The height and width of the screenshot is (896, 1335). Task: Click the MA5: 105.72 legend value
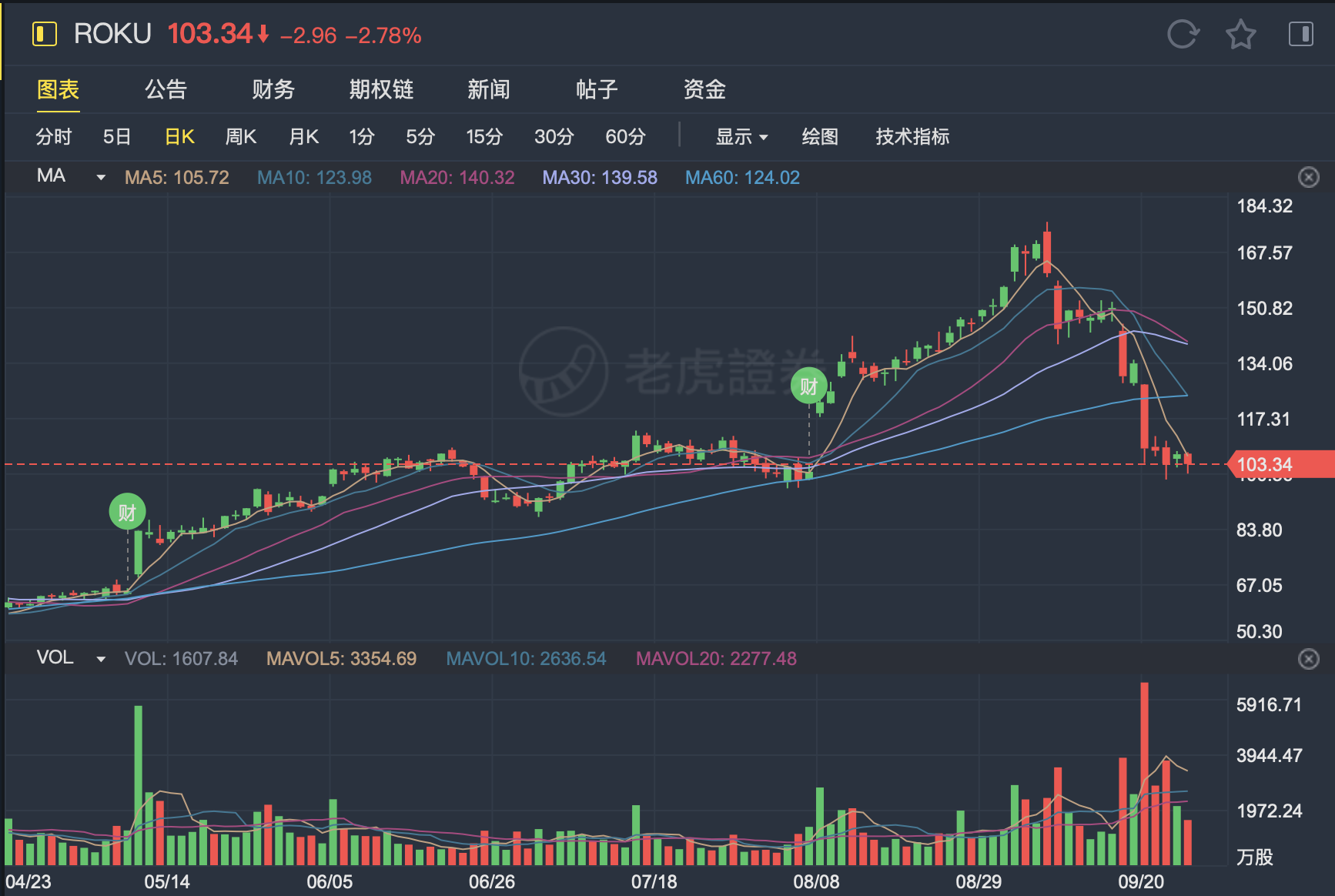[x=177, y=177]
